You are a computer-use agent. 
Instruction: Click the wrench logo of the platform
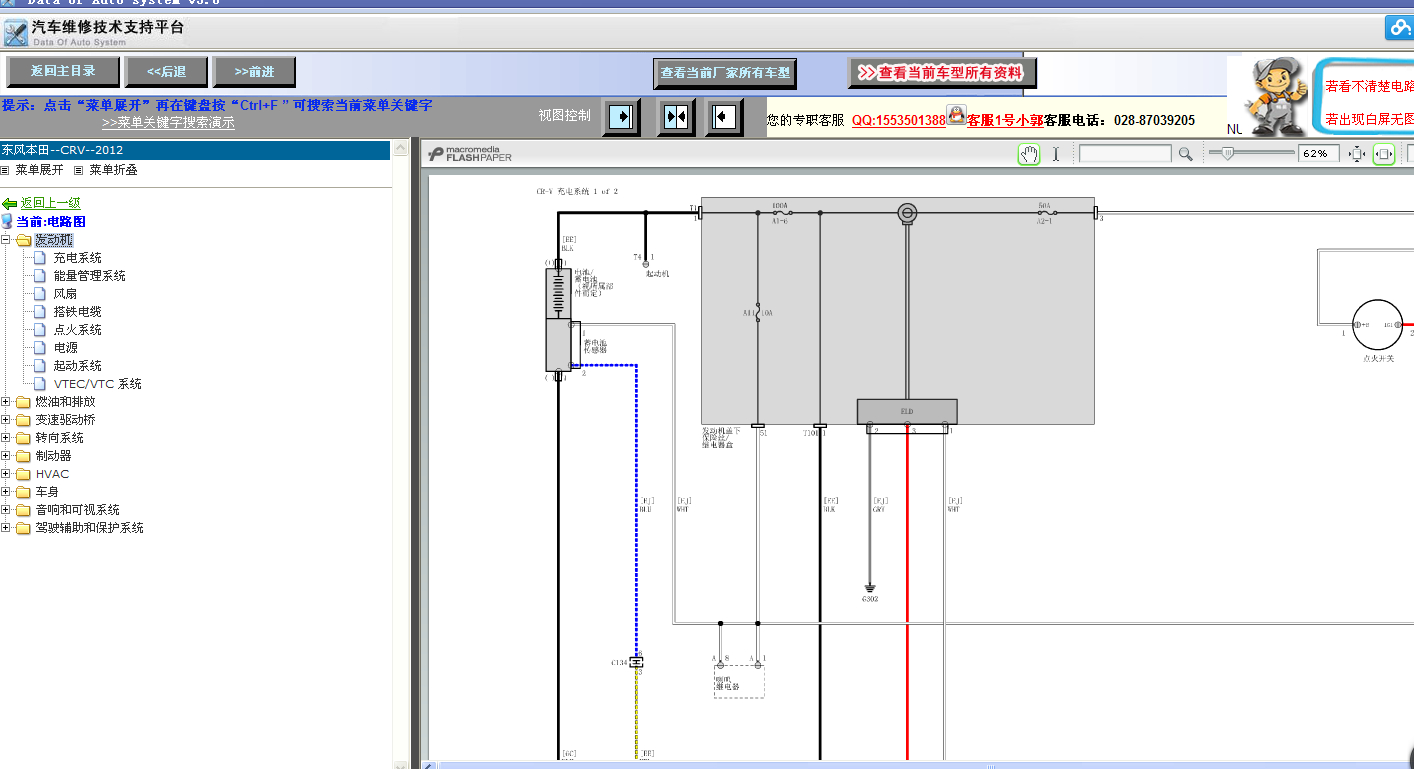click(x=15, y=34)
